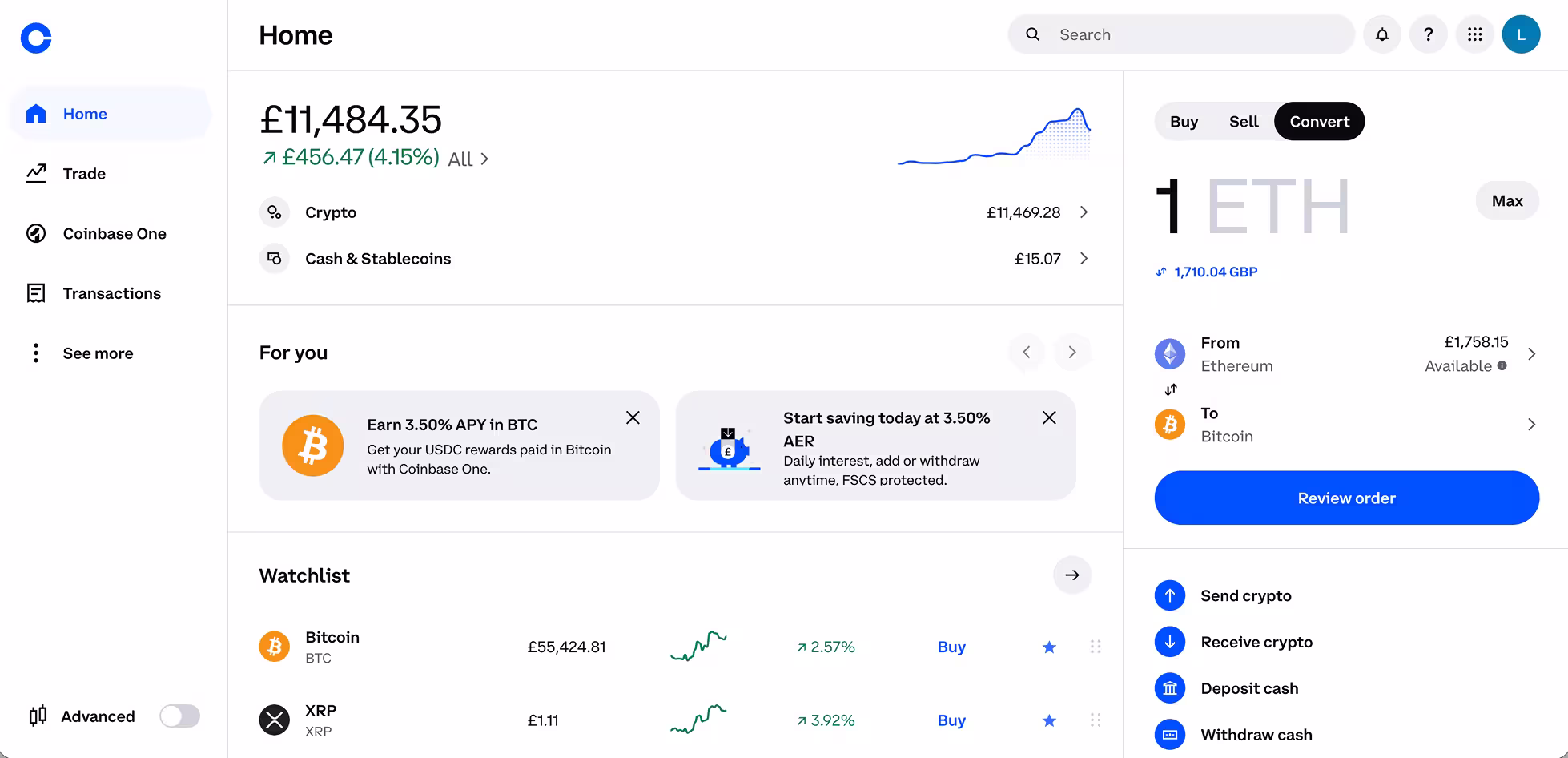1568x758 pixels.
Task: Click the Deposit cash bank icon
Action: click(x=1170, y=688)
